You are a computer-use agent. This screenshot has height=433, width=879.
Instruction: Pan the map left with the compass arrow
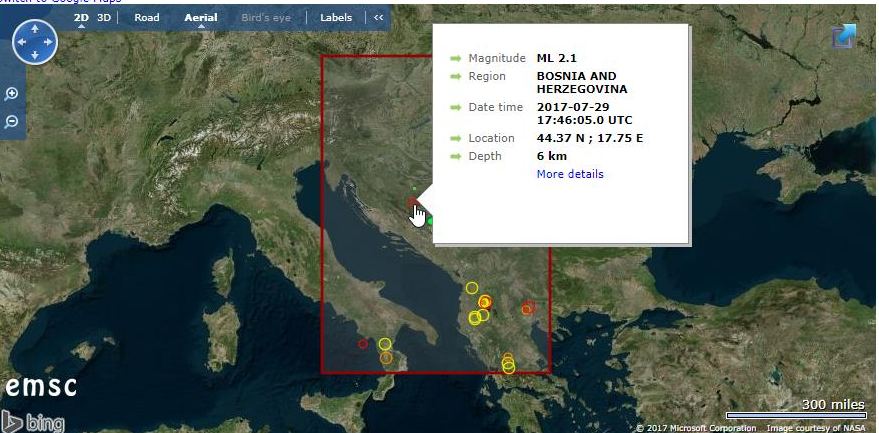tap(20, 42)
